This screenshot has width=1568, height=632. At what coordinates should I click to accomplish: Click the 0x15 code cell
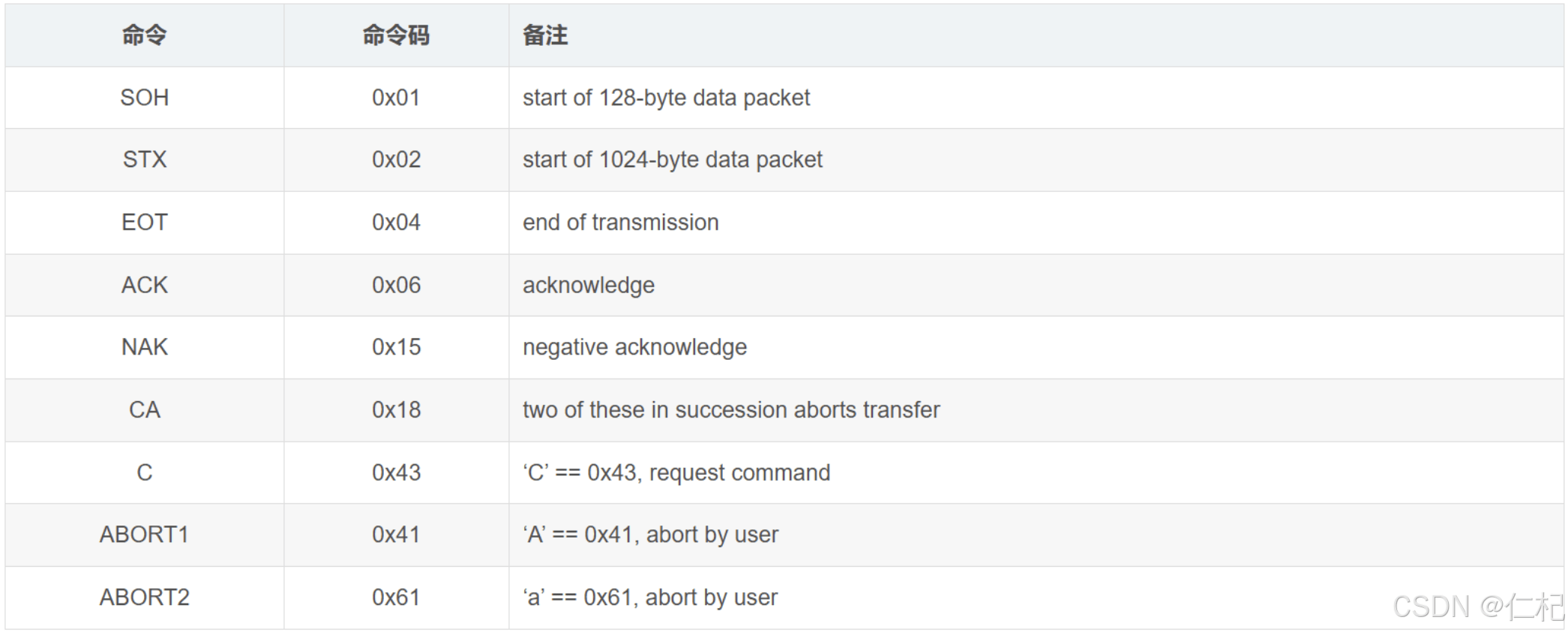coord(396,347)
